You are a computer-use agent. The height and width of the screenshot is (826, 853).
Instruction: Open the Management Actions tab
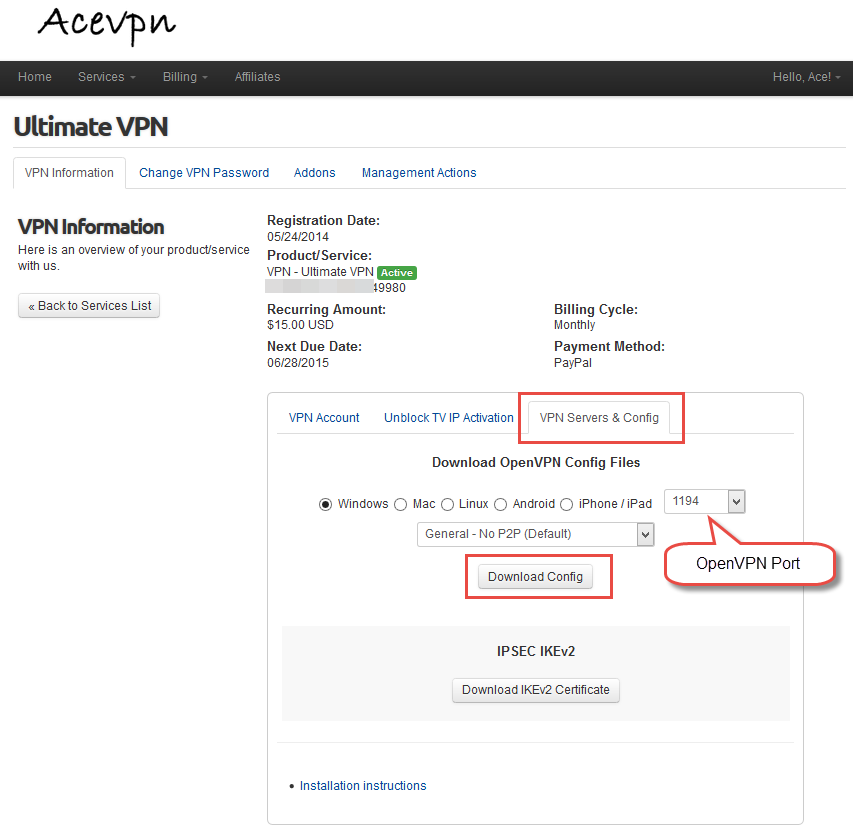pyautogui.click(x=419, y=172)
